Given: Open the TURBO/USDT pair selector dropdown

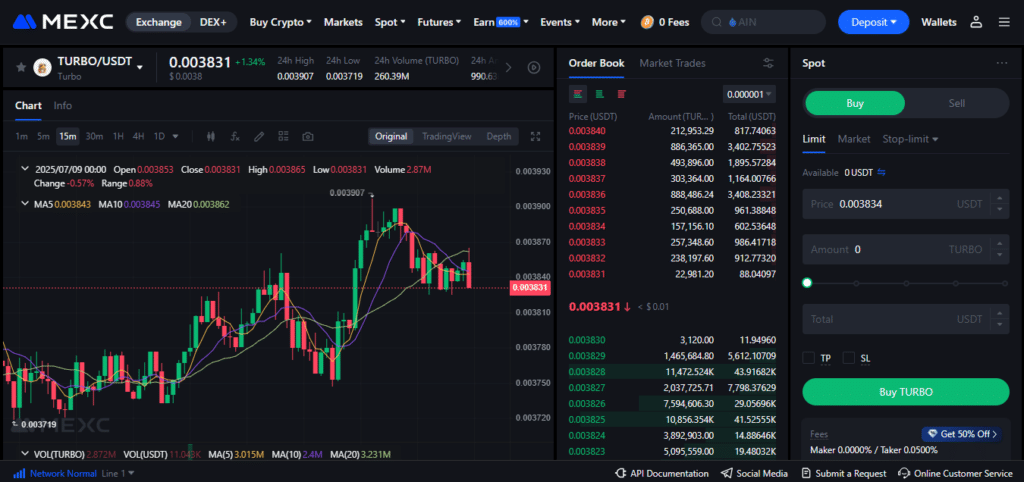Looking at the screenshot, I should [139, 67].
